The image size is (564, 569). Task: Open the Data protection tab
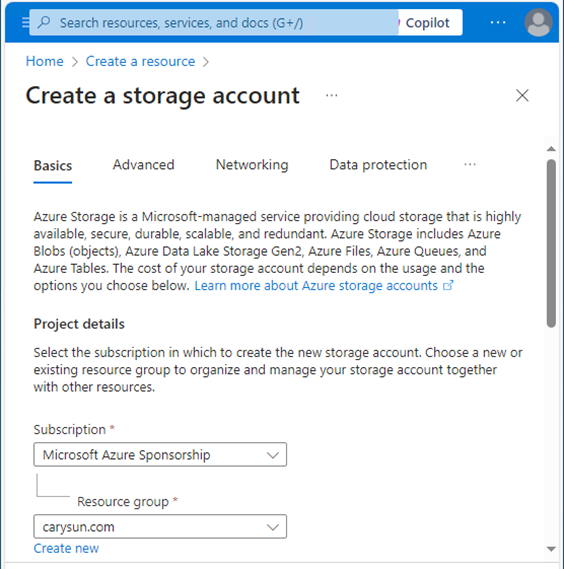[x=378, y=165]
